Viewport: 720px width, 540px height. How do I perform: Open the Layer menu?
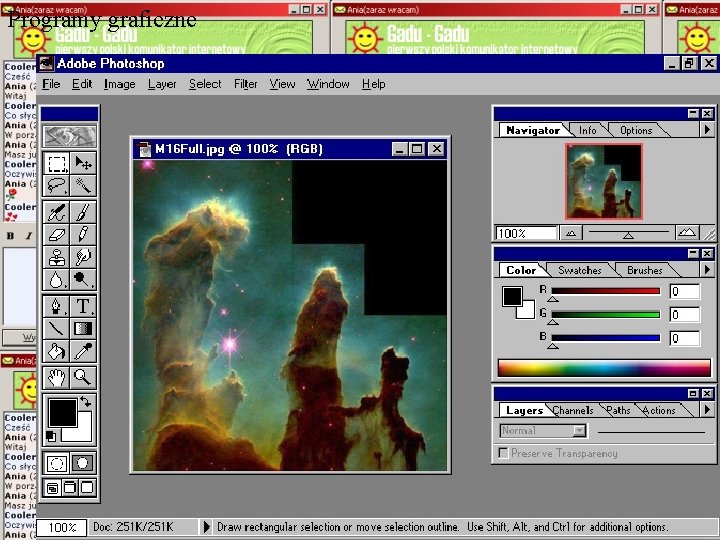pos(162,84)
